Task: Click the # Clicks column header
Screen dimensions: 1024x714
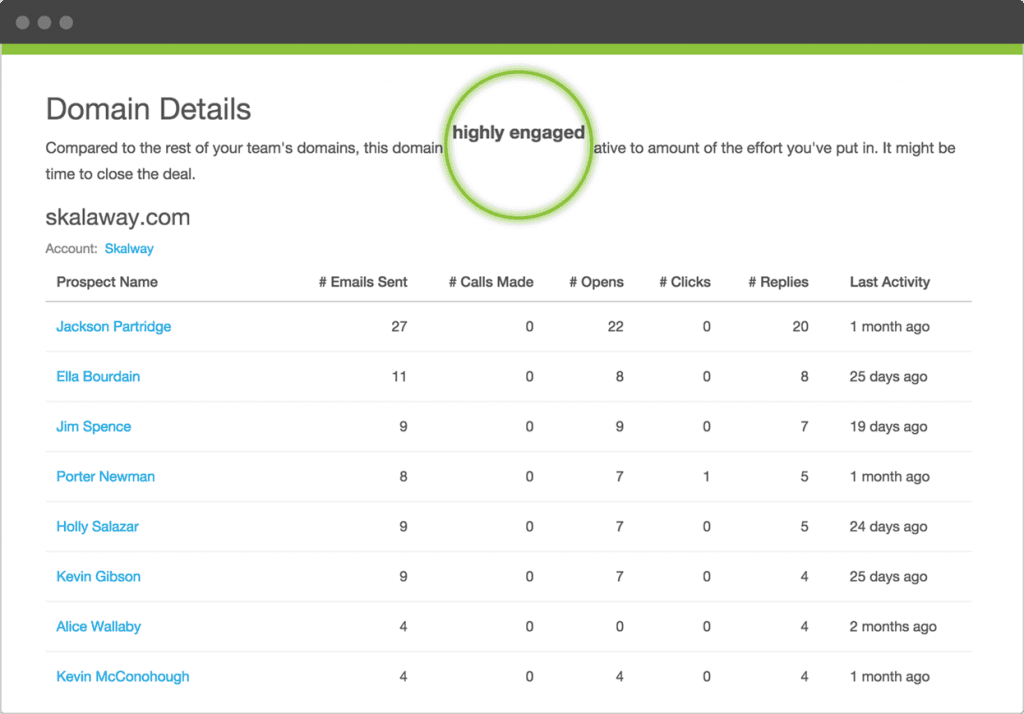Action: [685, 282]
